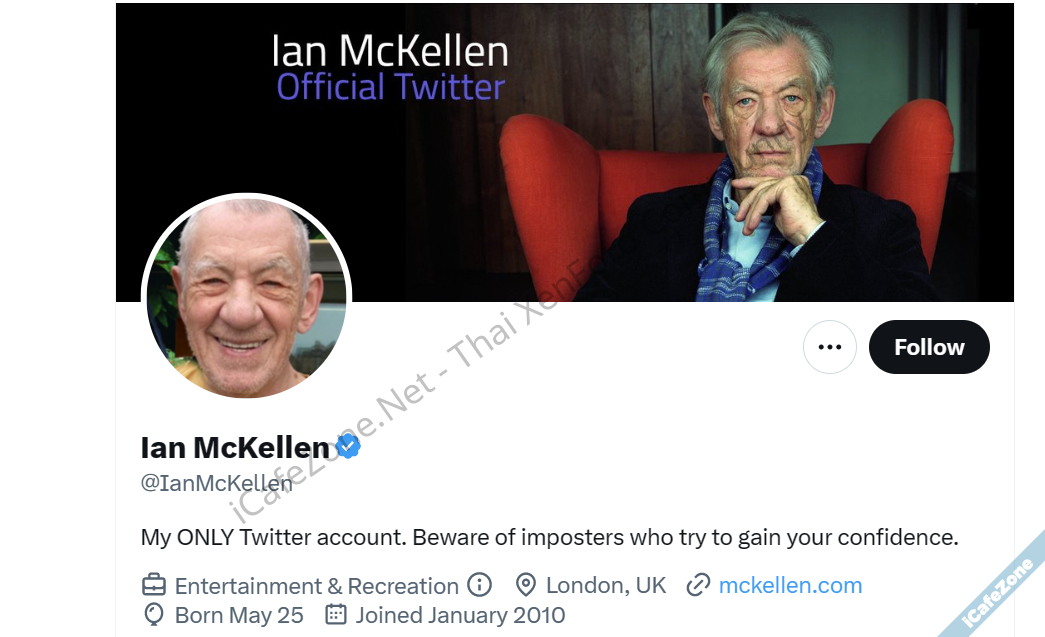
Task: Click the info icon beside Entertainment & Recreation
Action: (x=479, y=585)
